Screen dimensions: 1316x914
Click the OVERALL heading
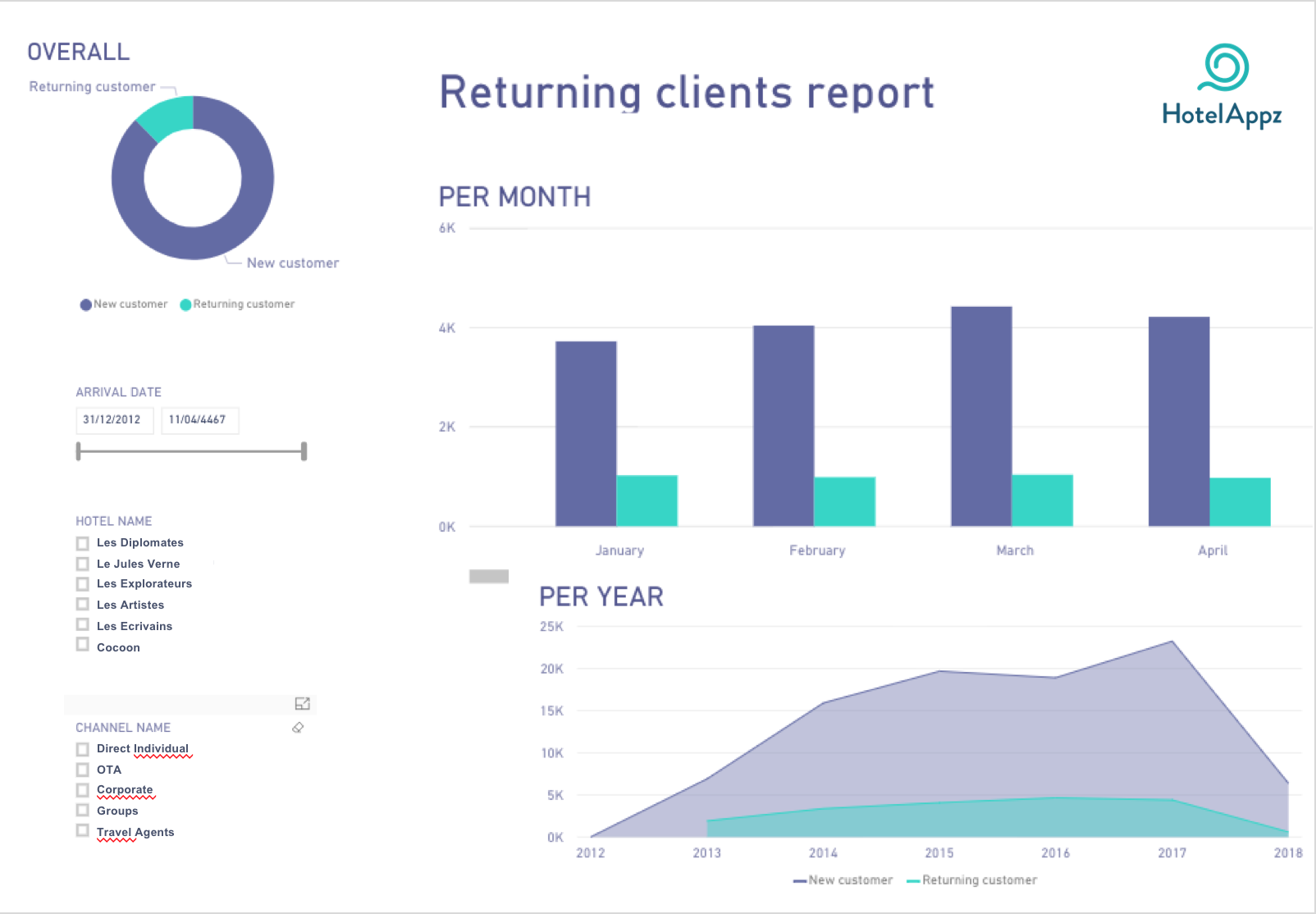(x=79, y=53)
